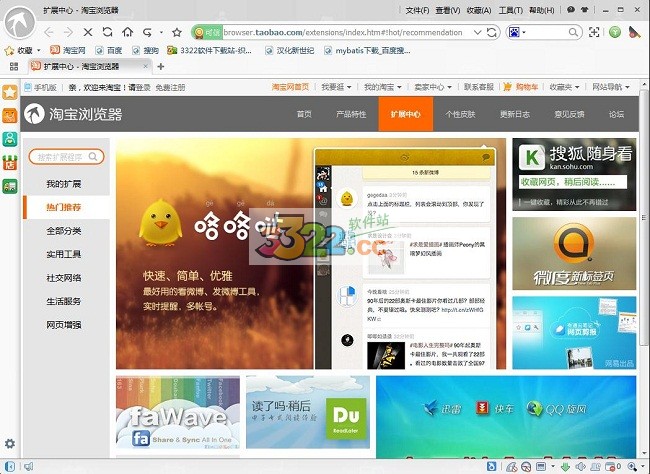Select 全部分类 in left menu

click(66, 231)
